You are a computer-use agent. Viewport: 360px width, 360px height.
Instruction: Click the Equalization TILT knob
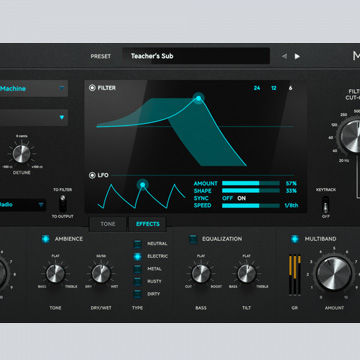tap(247, 274)
